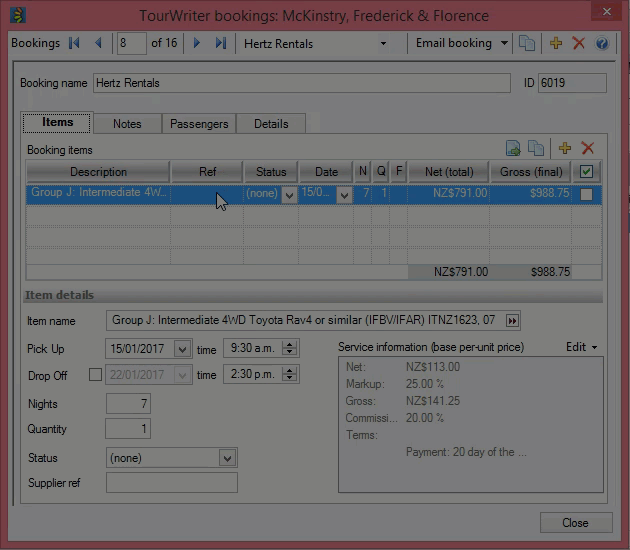Toggle the select-all checkbox in grid header

pos(586,172)
